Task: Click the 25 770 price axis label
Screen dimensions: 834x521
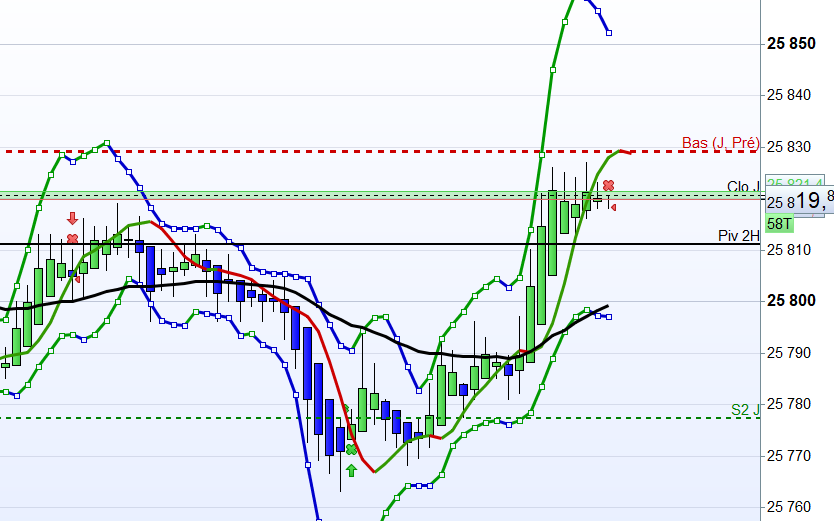Action: 789,456
